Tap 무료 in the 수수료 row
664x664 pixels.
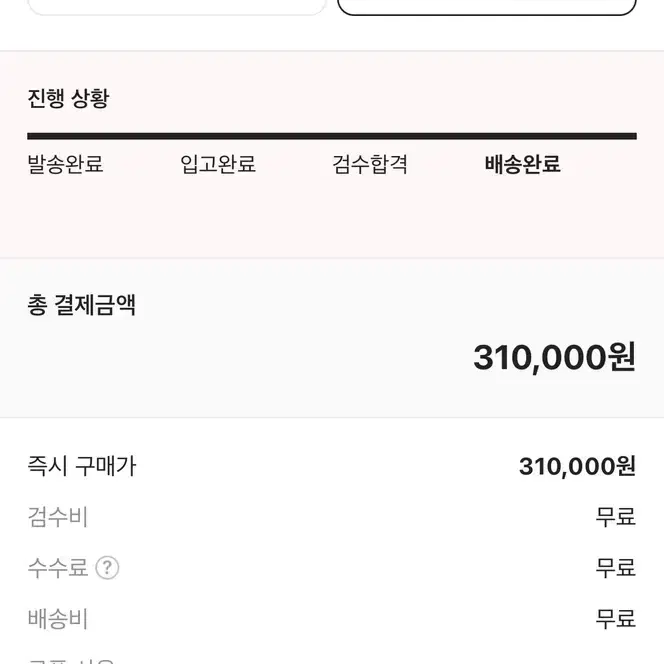(616, 568)
